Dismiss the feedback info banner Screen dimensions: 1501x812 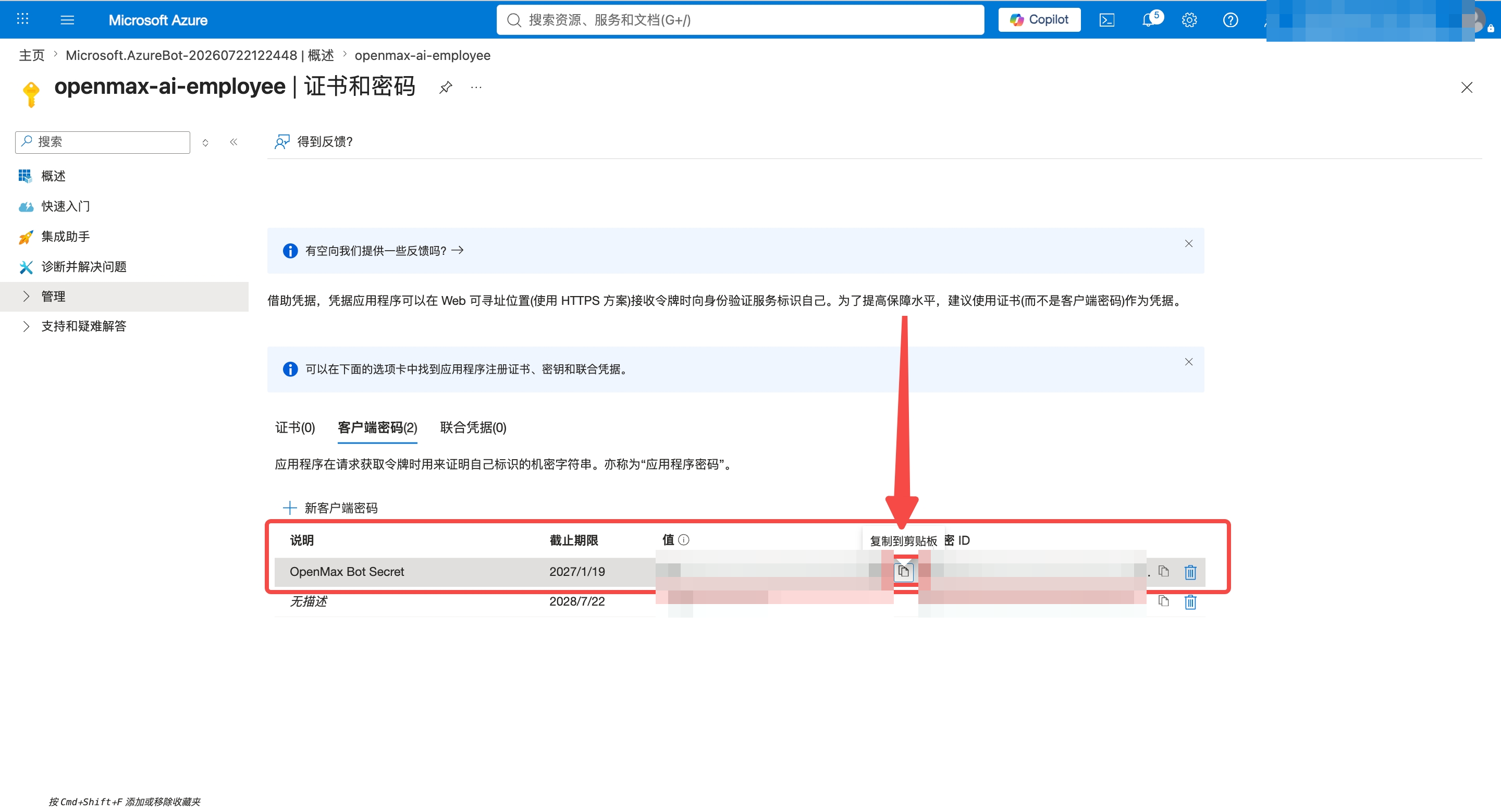[1189, 243]
